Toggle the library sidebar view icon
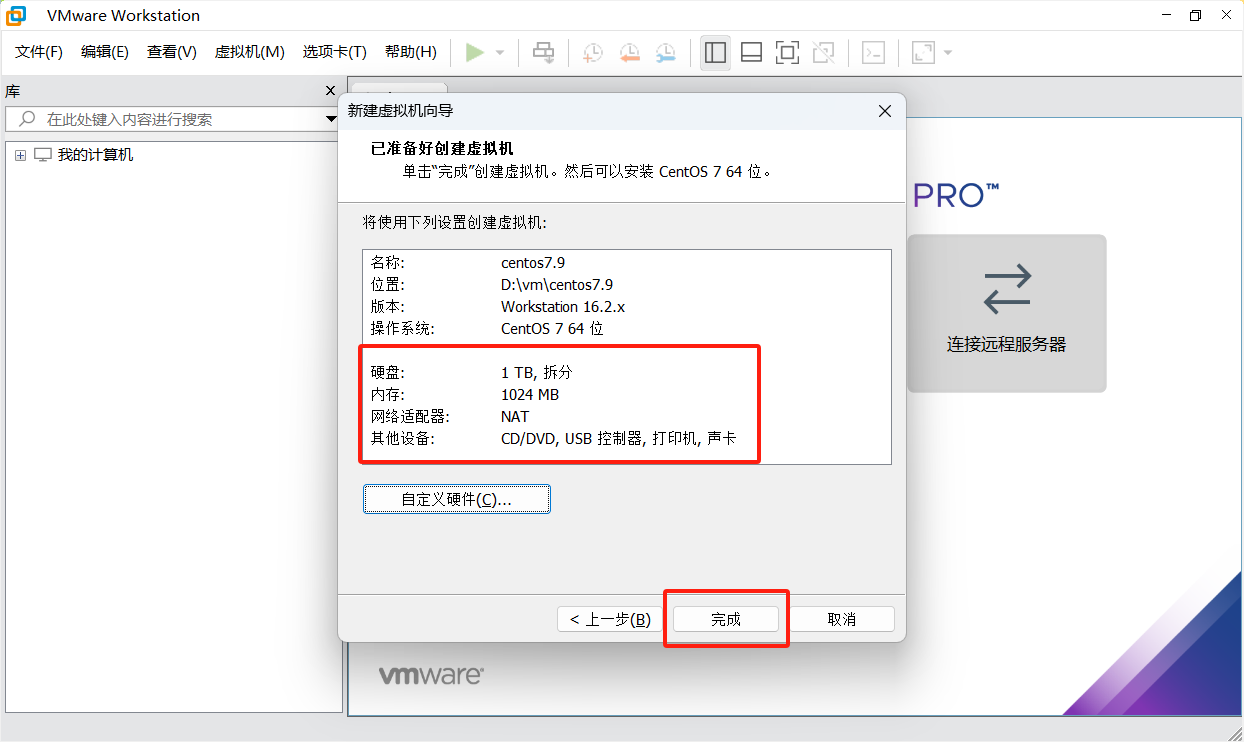 [715, 52]
